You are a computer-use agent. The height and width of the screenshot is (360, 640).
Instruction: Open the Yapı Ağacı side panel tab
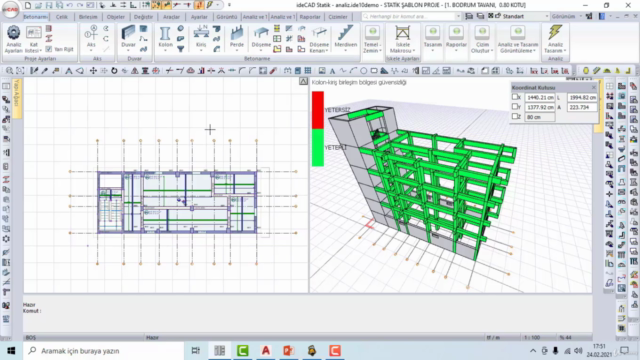pyautogui.click(x=17, y=98)
